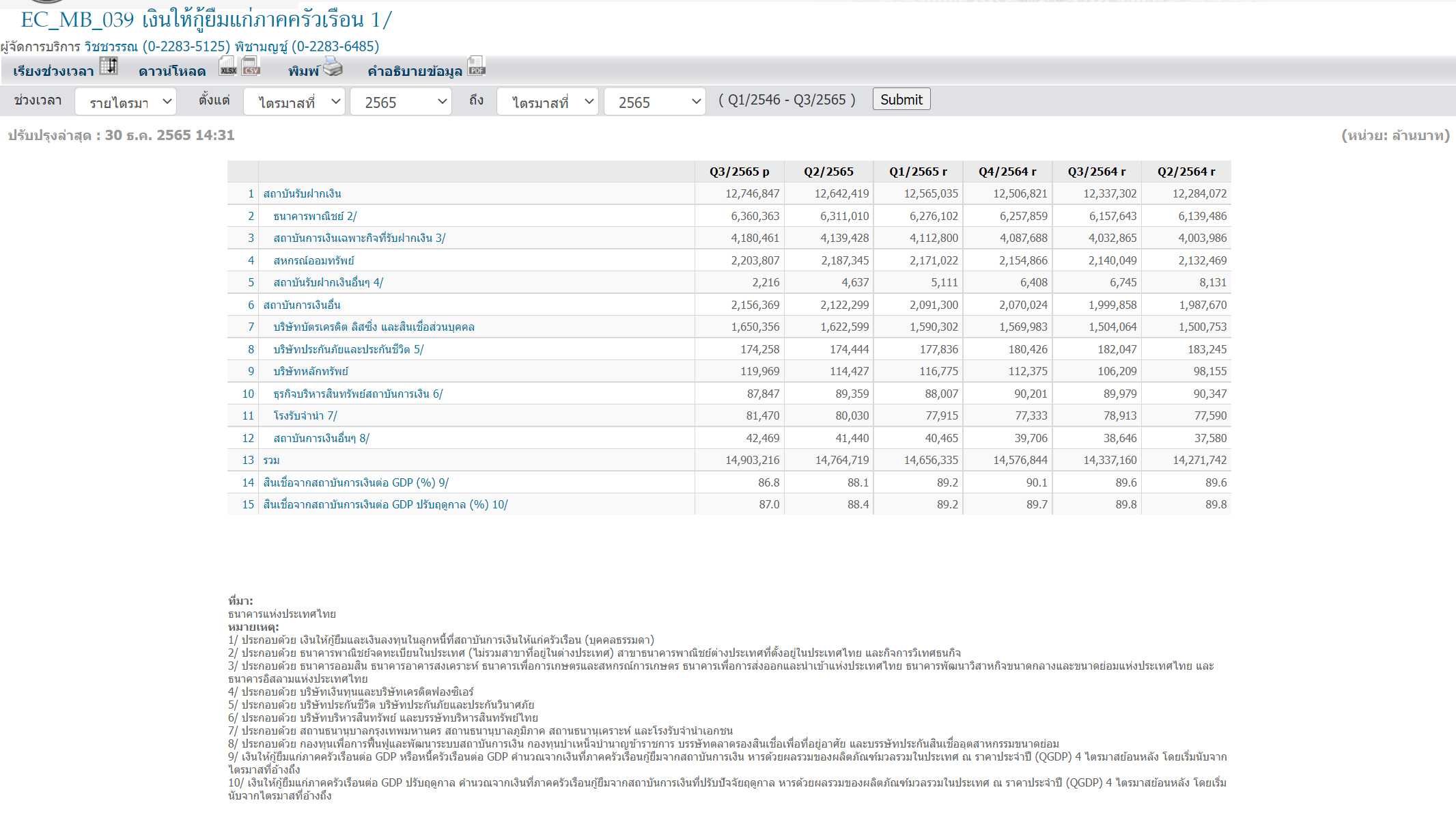Click row link บริษัทหลักทรัพย์

pos(311,371)
